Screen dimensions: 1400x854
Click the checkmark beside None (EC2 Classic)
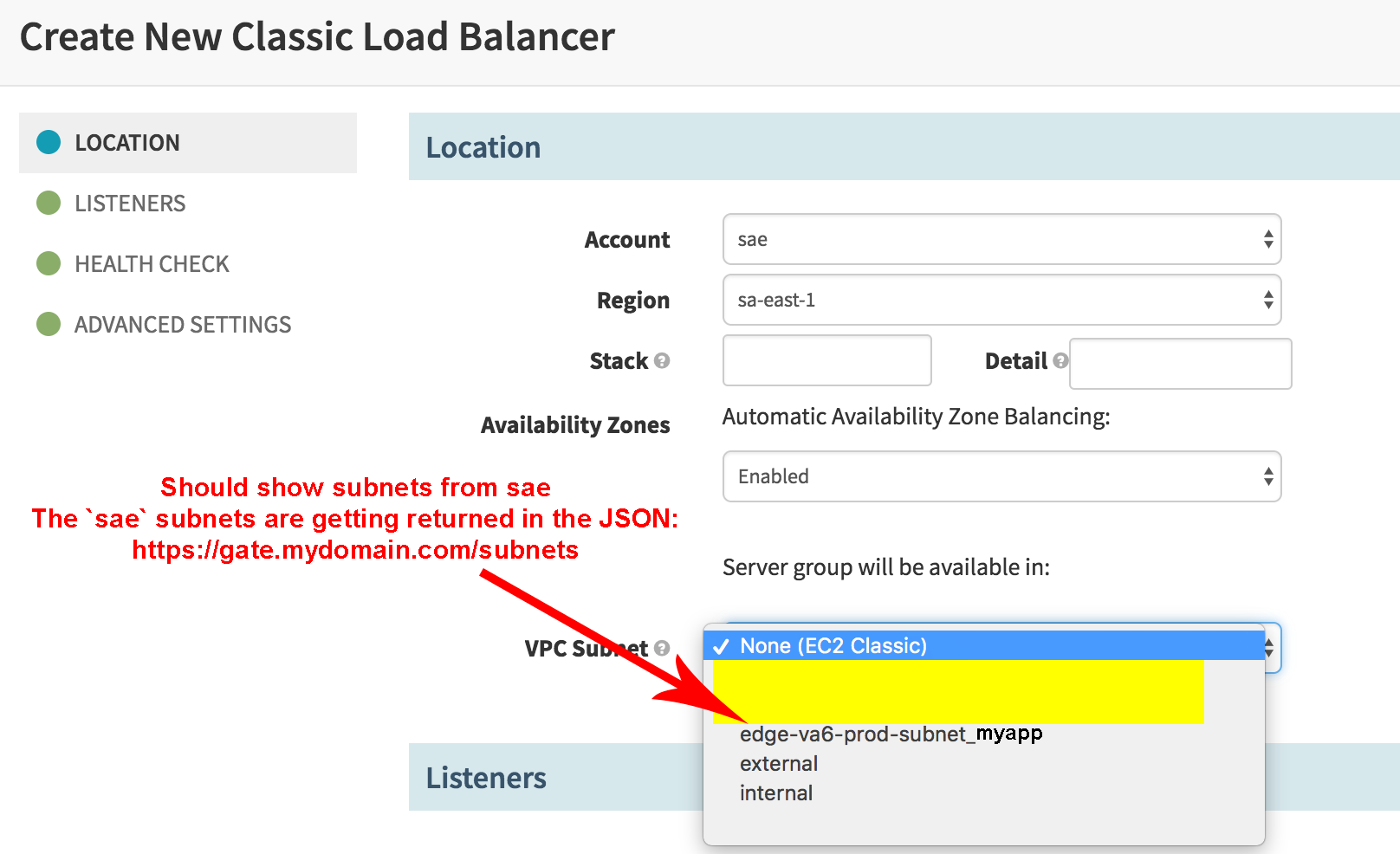722,645
